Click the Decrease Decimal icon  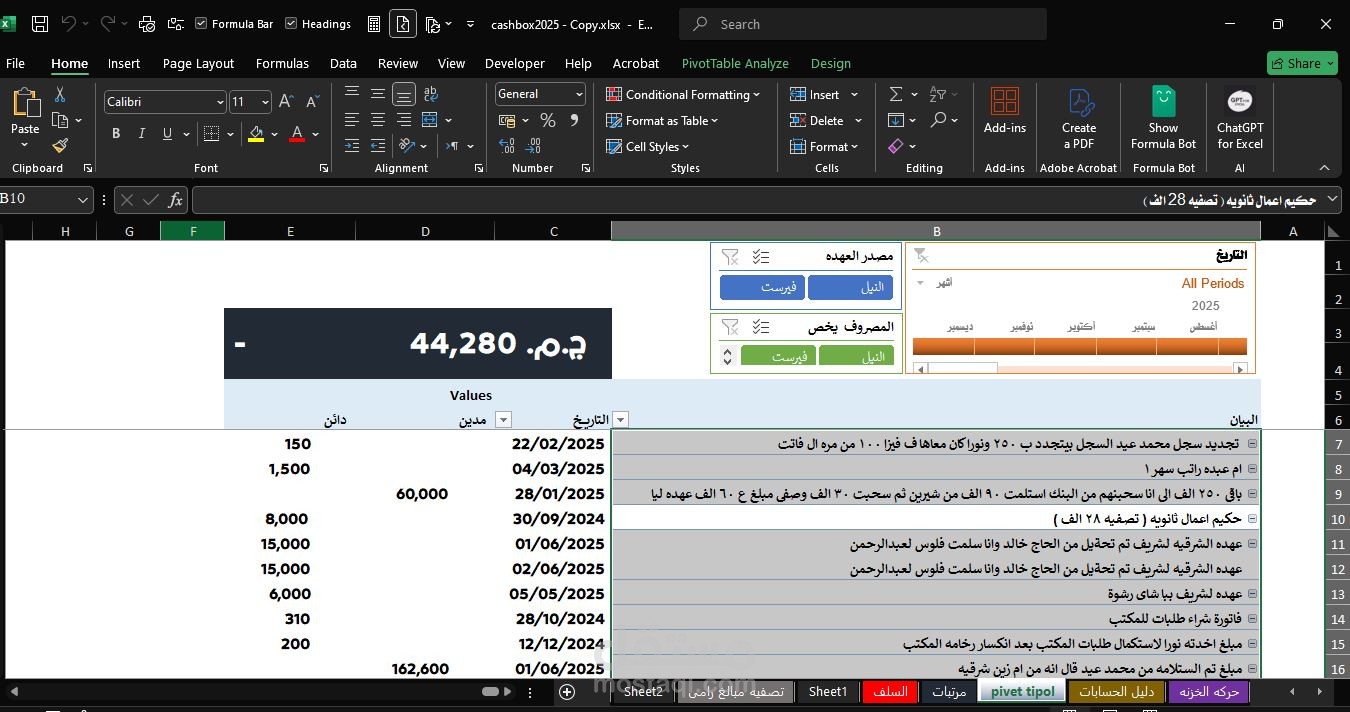pyautogui.click(x=534, y=146)
